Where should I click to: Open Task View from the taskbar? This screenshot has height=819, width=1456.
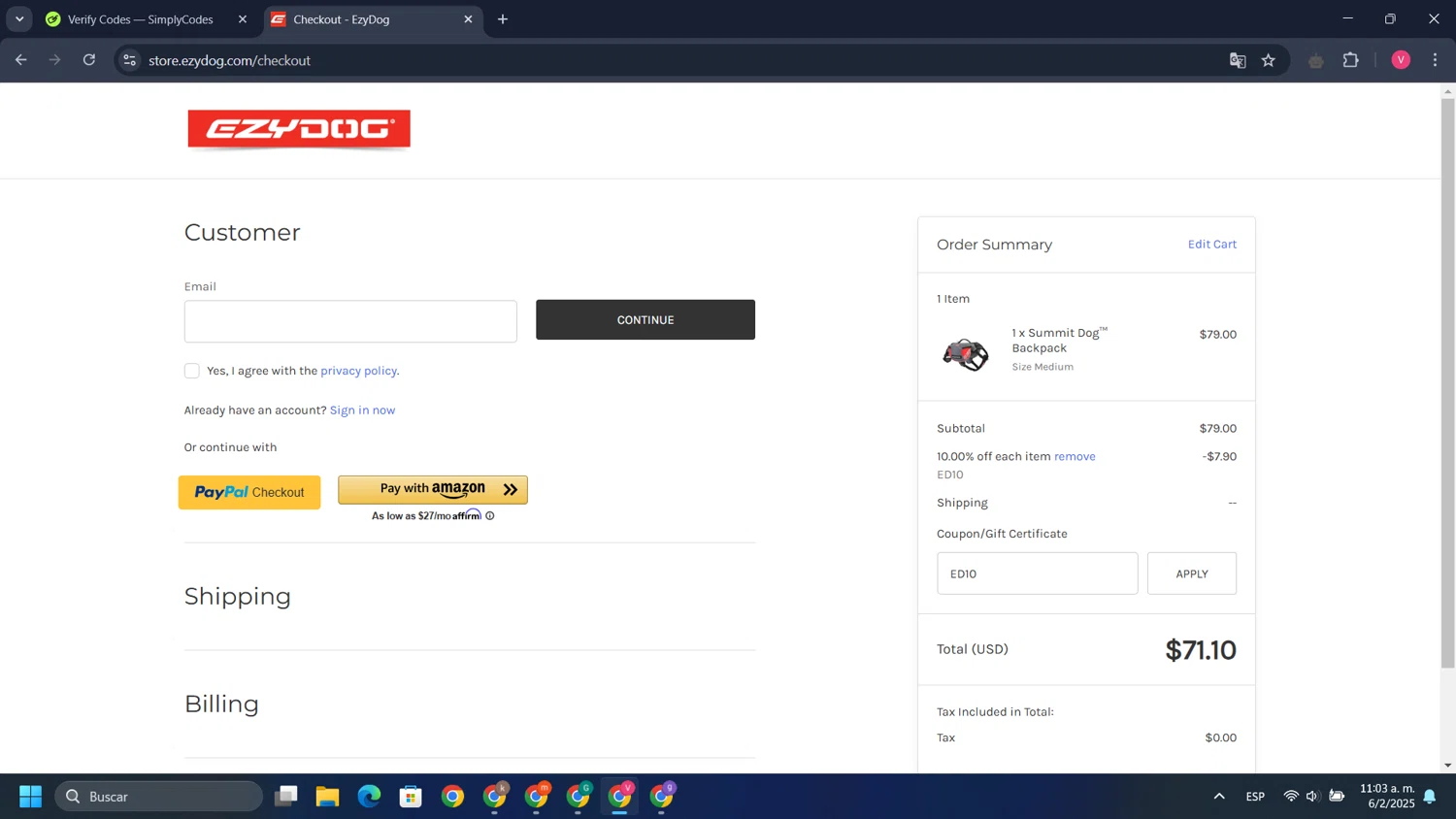pos(286,797)
